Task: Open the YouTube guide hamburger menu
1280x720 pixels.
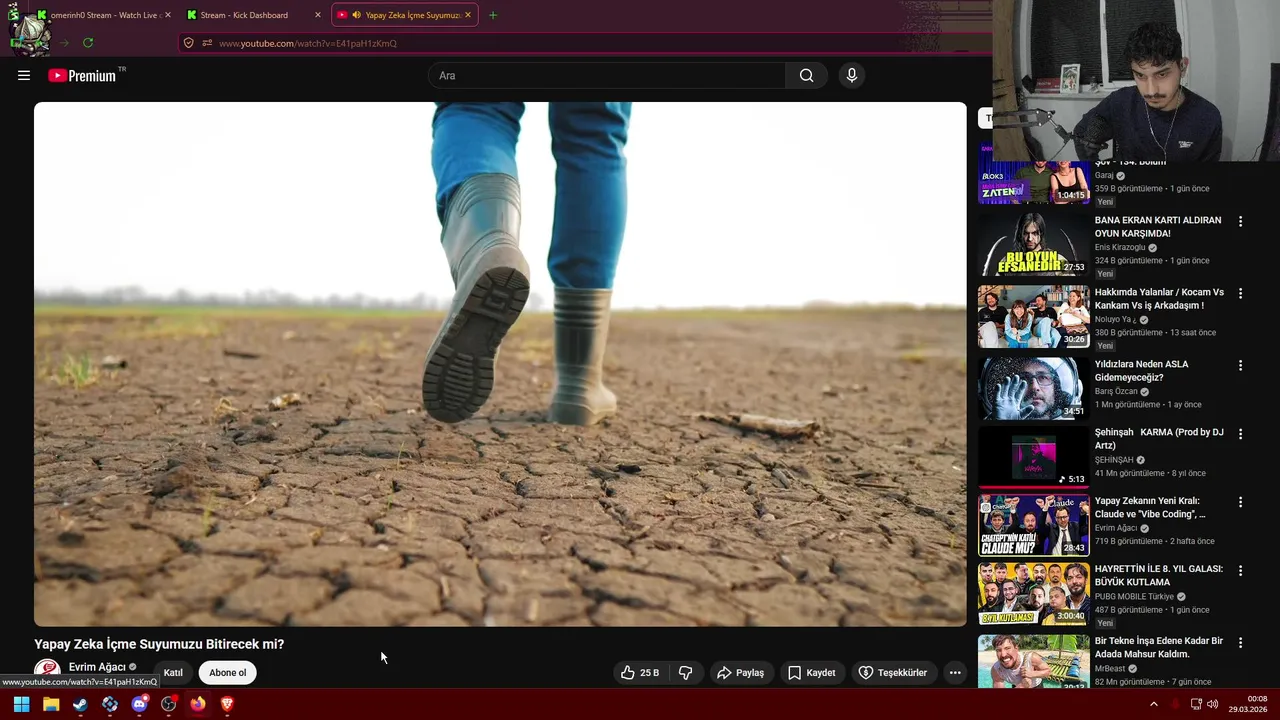Action: 24,75
